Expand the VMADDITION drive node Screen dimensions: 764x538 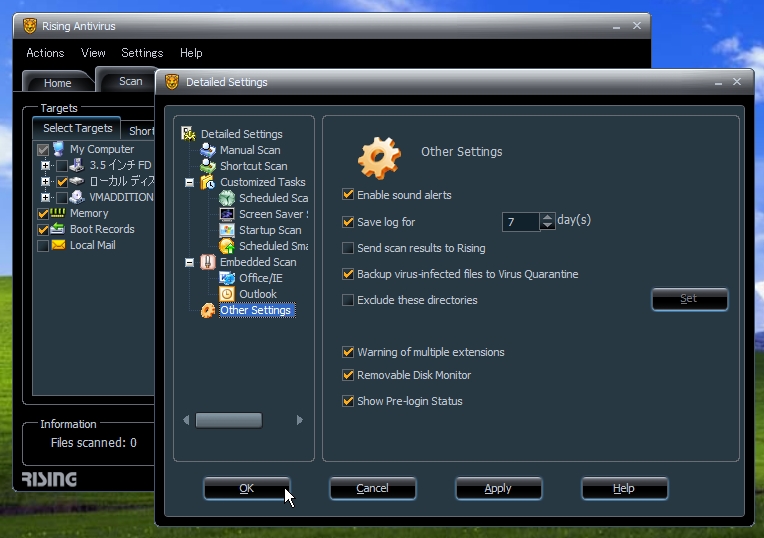coord(45,197)
